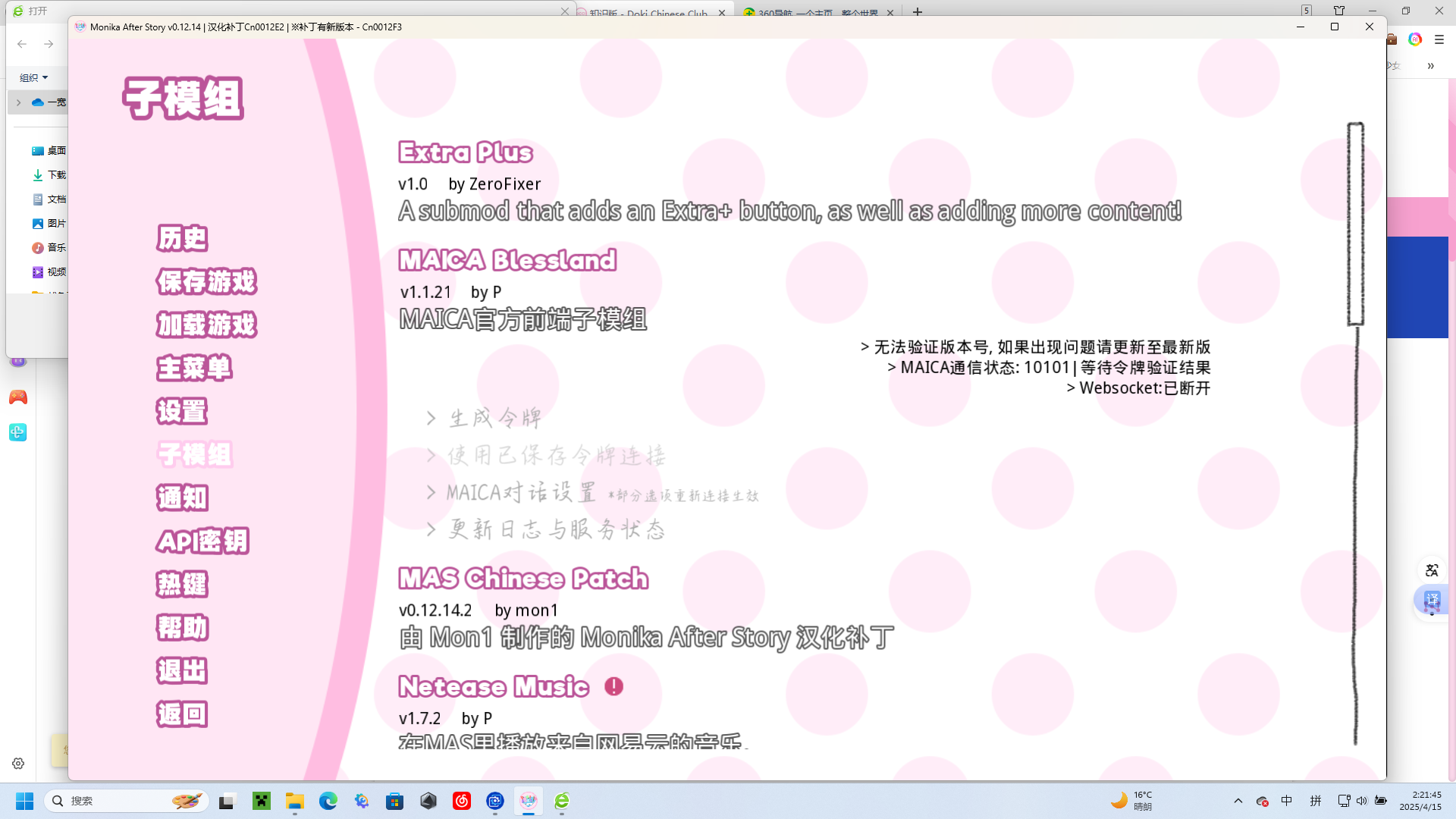The height and width of the screenshot is (819, 1456).
Task: Click the MAICA通信状态 10101 status line
Action: (1049, 367)
